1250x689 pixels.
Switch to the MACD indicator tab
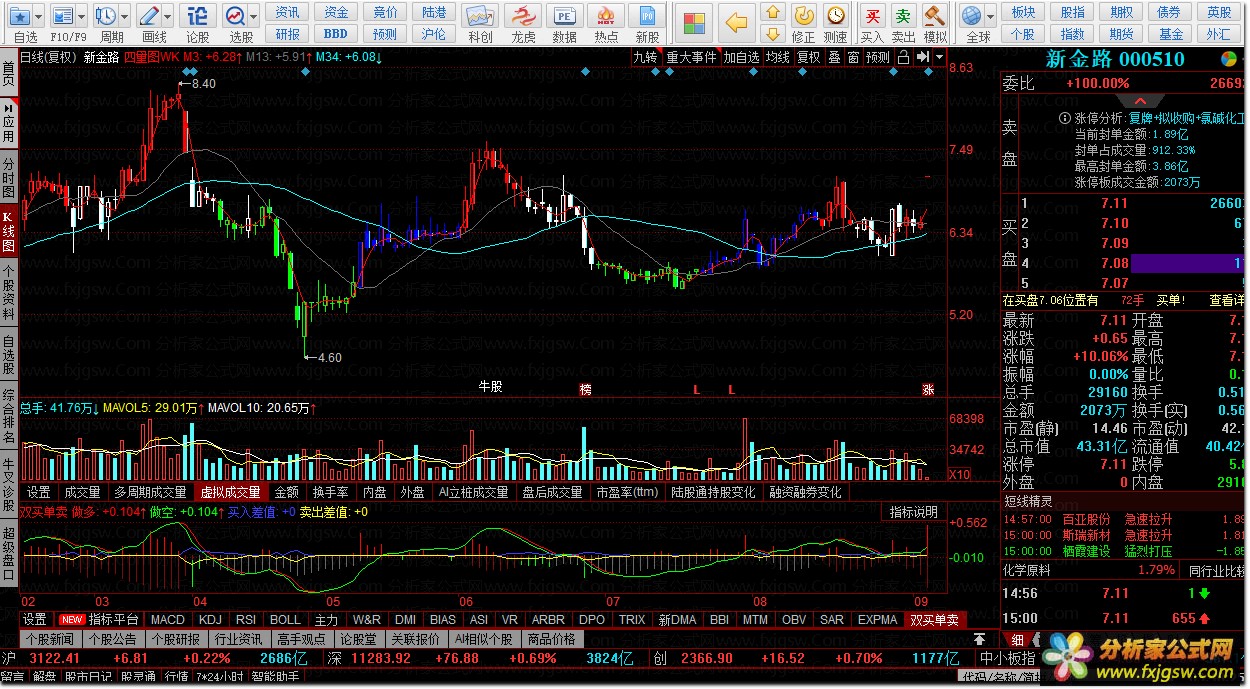pos(168,620)
